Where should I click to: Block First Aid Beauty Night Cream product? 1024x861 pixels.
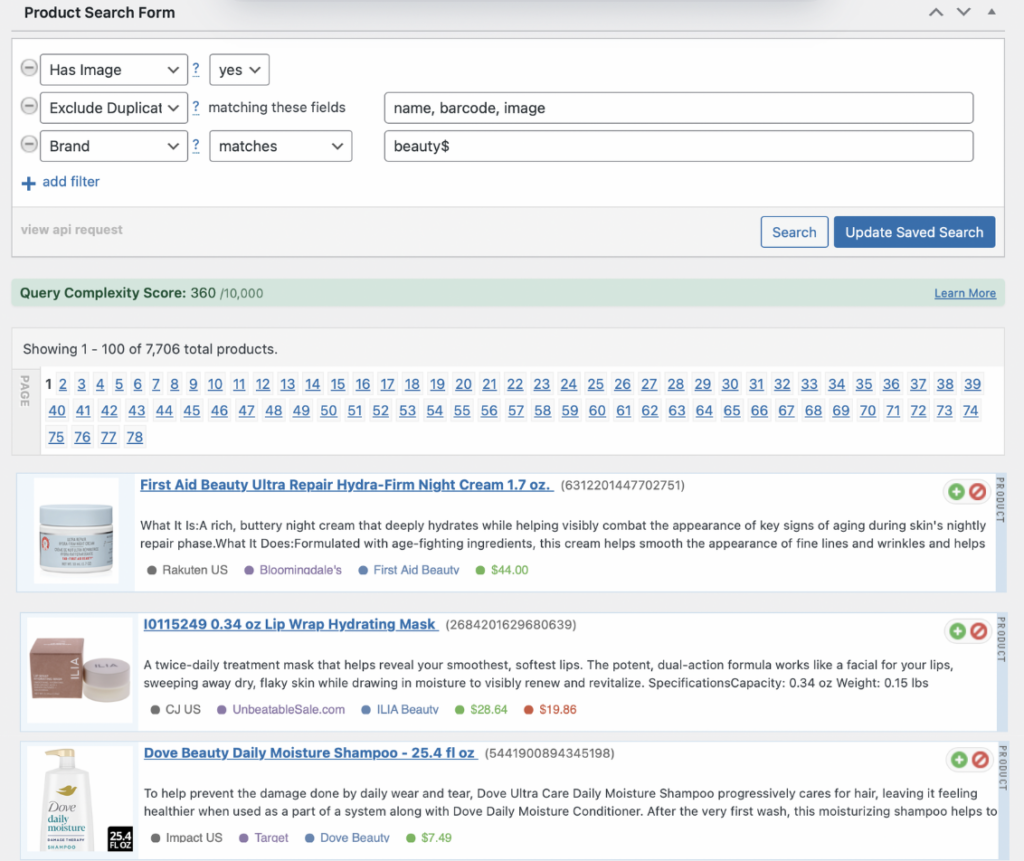977,492
